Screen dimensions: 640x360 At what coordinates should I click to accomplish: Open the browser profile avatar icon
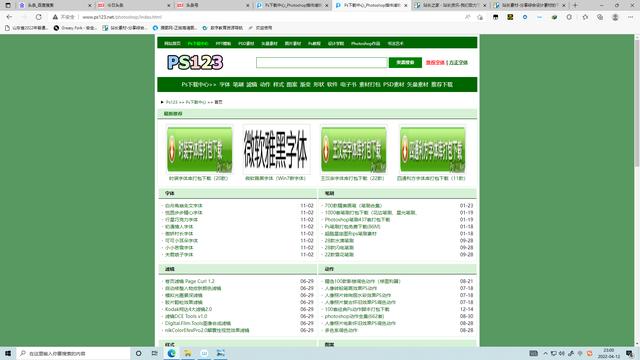click(615, 17)
